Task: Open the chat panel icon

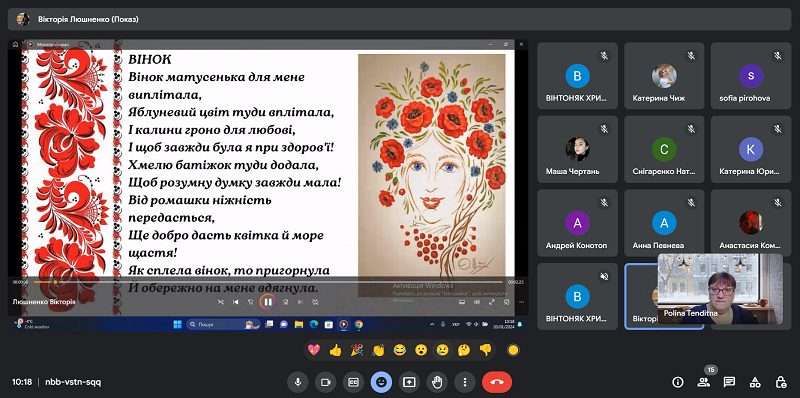Action: tap(730, 382)
